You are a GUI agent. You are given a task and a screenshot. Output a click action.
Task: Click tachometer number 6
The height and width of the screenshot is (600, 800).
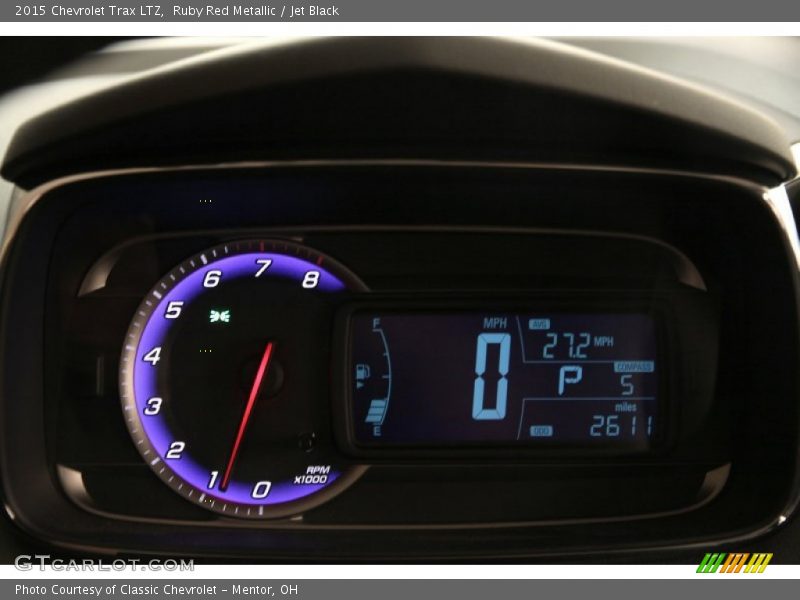pyautogui.click(x=212, y=279)
